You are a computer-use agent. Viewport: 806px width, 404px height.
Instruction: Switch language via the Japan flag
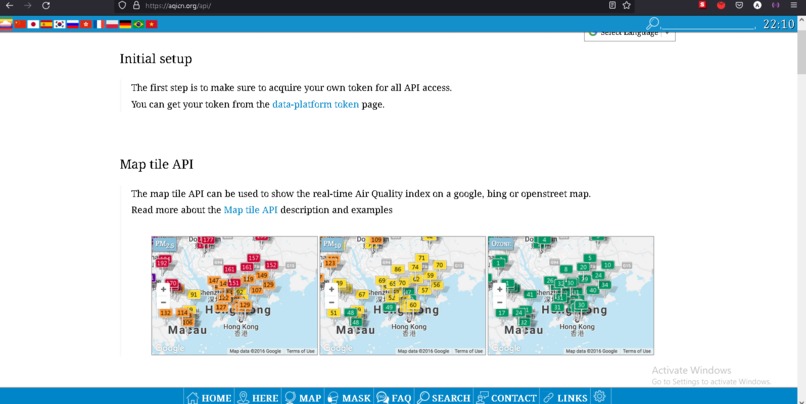pyautogui.click(x=33, y=24)
